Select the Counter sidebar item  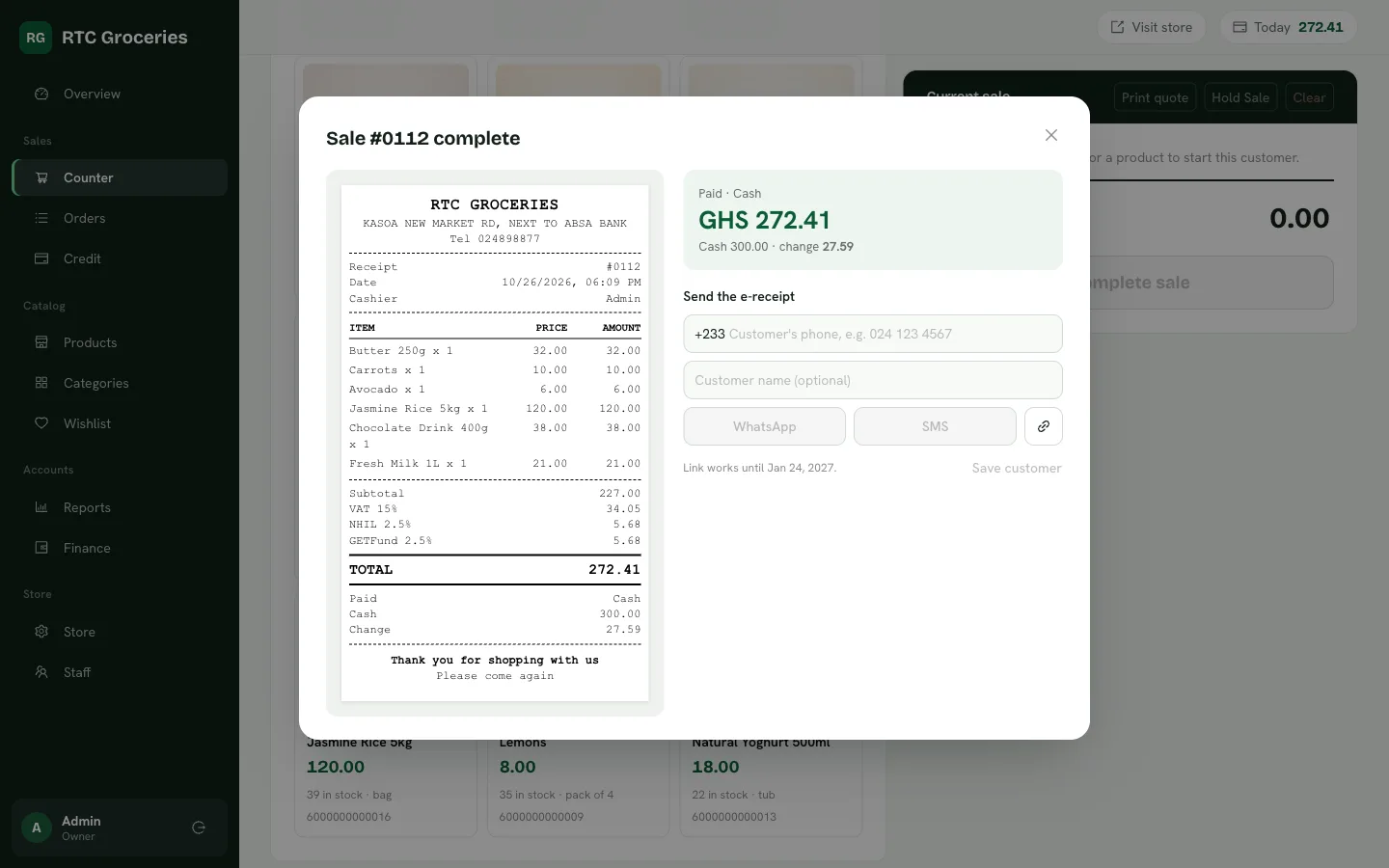(120, 177)
